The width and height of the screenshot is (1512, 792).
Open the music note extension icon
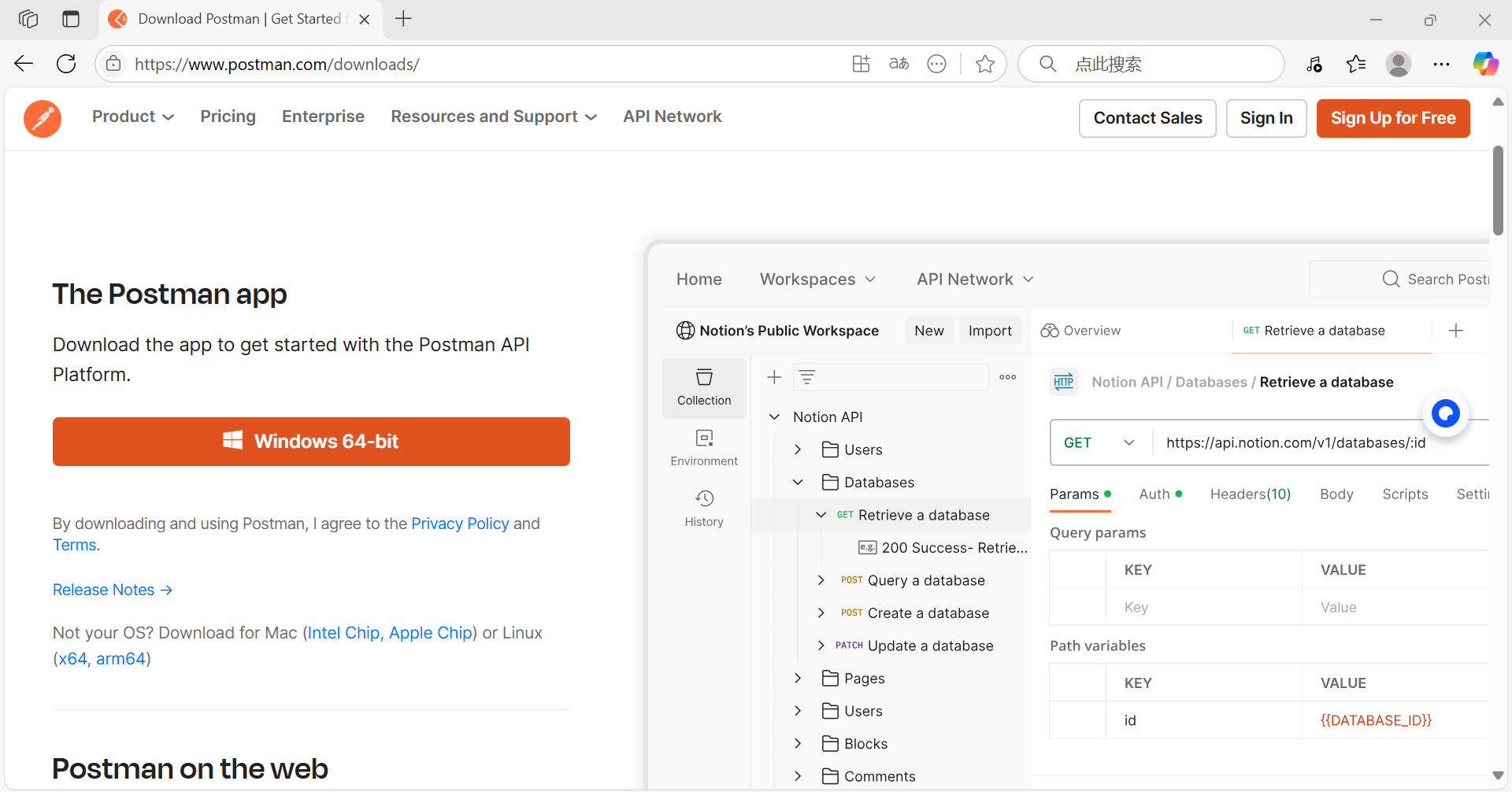point(1314,64)
